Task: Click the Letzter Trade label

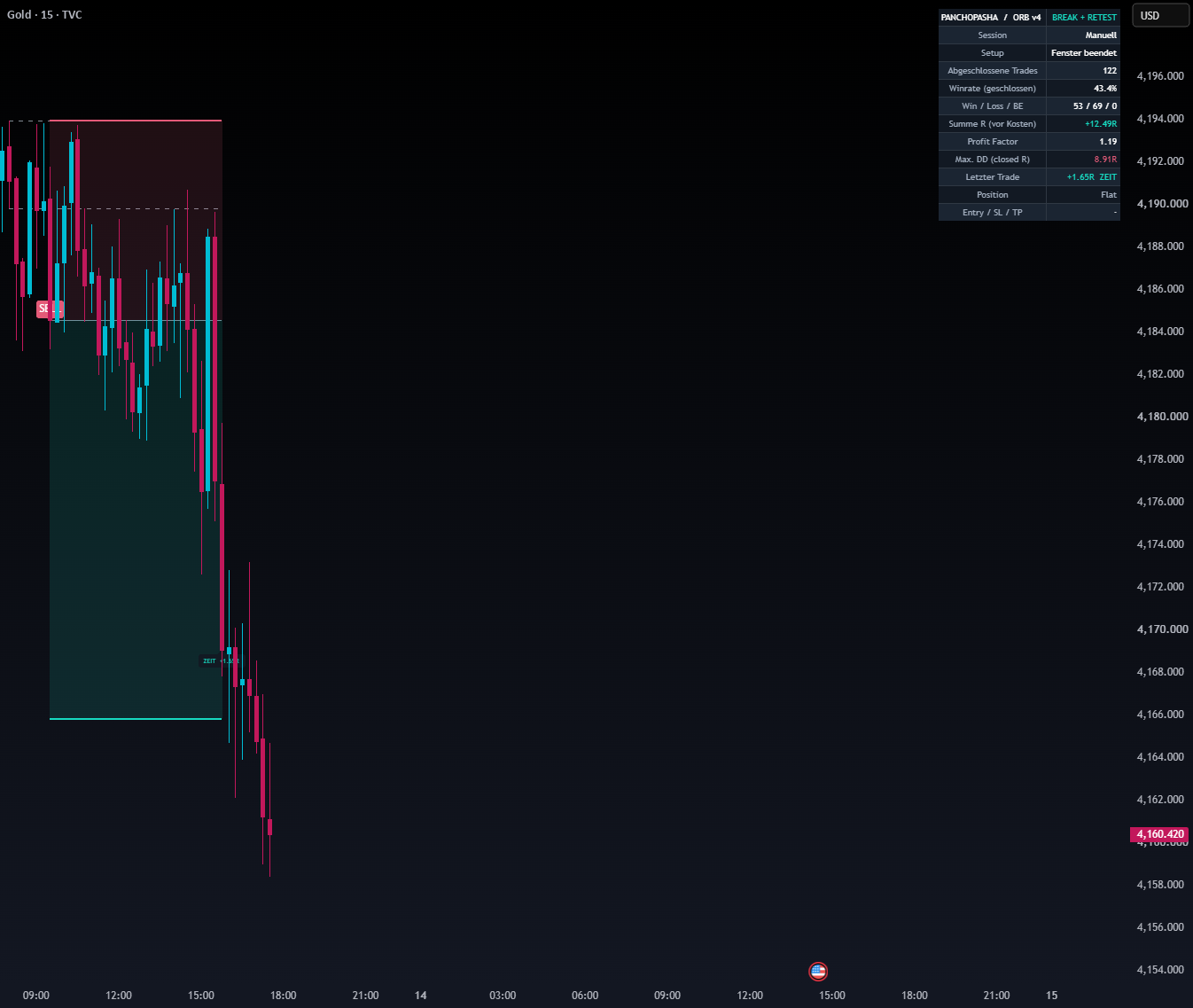Action: click(992, 177)
